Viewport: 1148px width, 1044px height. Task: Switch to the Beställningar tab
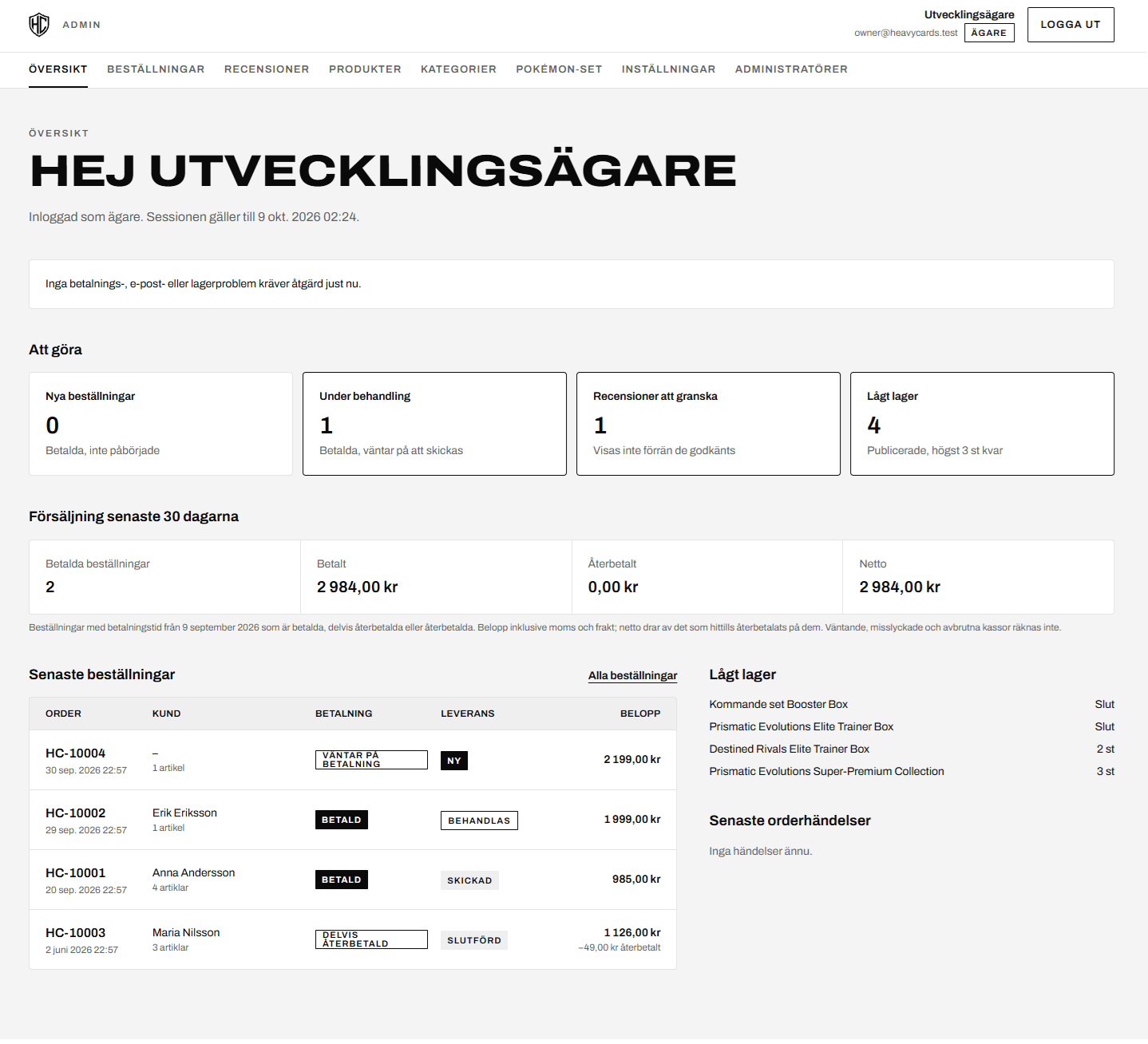[x=156, y=69]
